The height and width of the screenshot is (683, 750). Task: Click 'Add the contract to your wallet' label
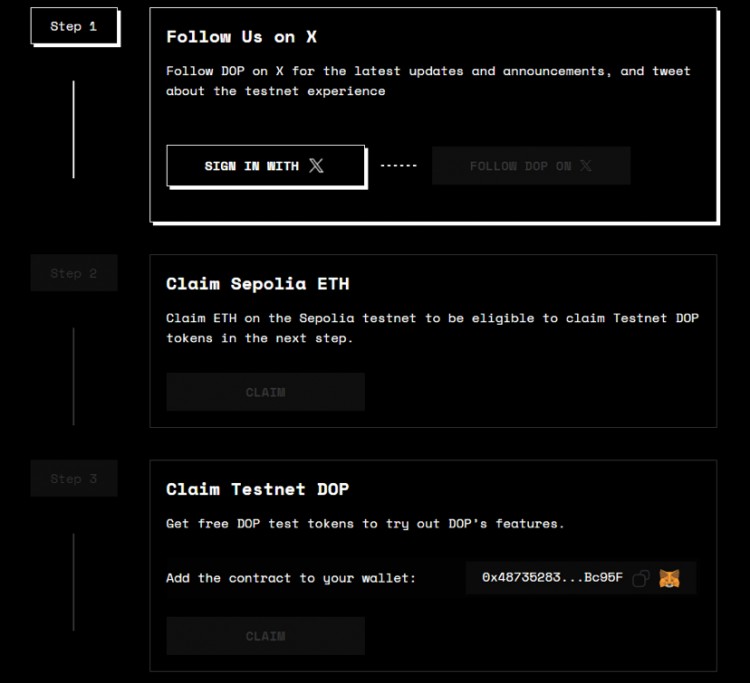(x=291, y=578)
